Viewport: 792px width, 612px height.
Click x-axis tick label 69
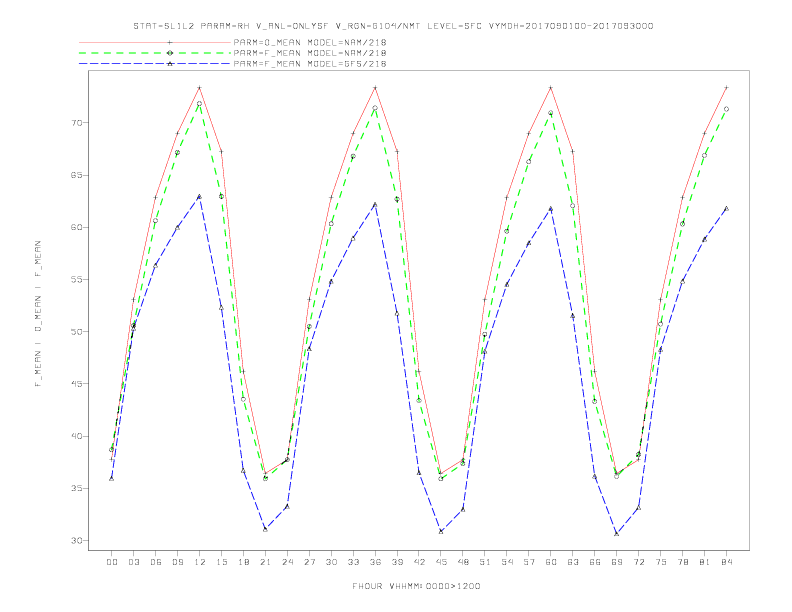pyautogui.click(x=617, y=562)
